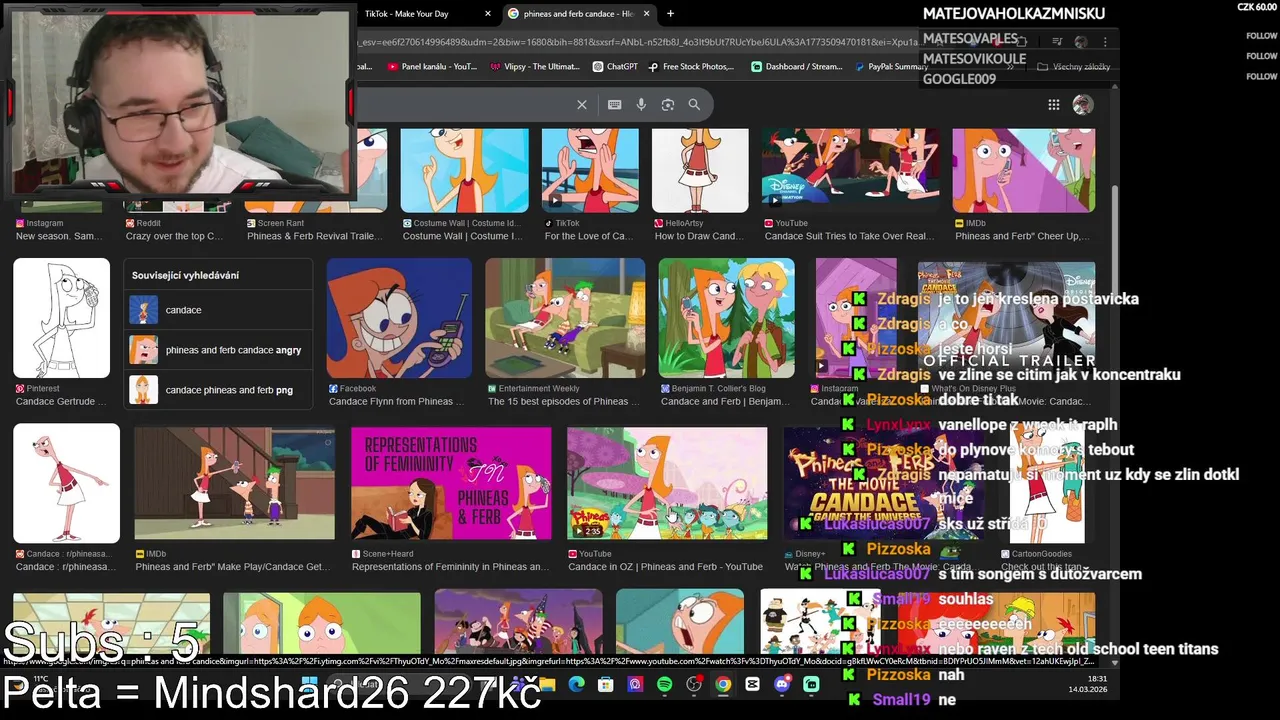This screenshot has height=720, width=1280.
Task: Open OBS Studio from the taskbar
Action: coord(694,685)
